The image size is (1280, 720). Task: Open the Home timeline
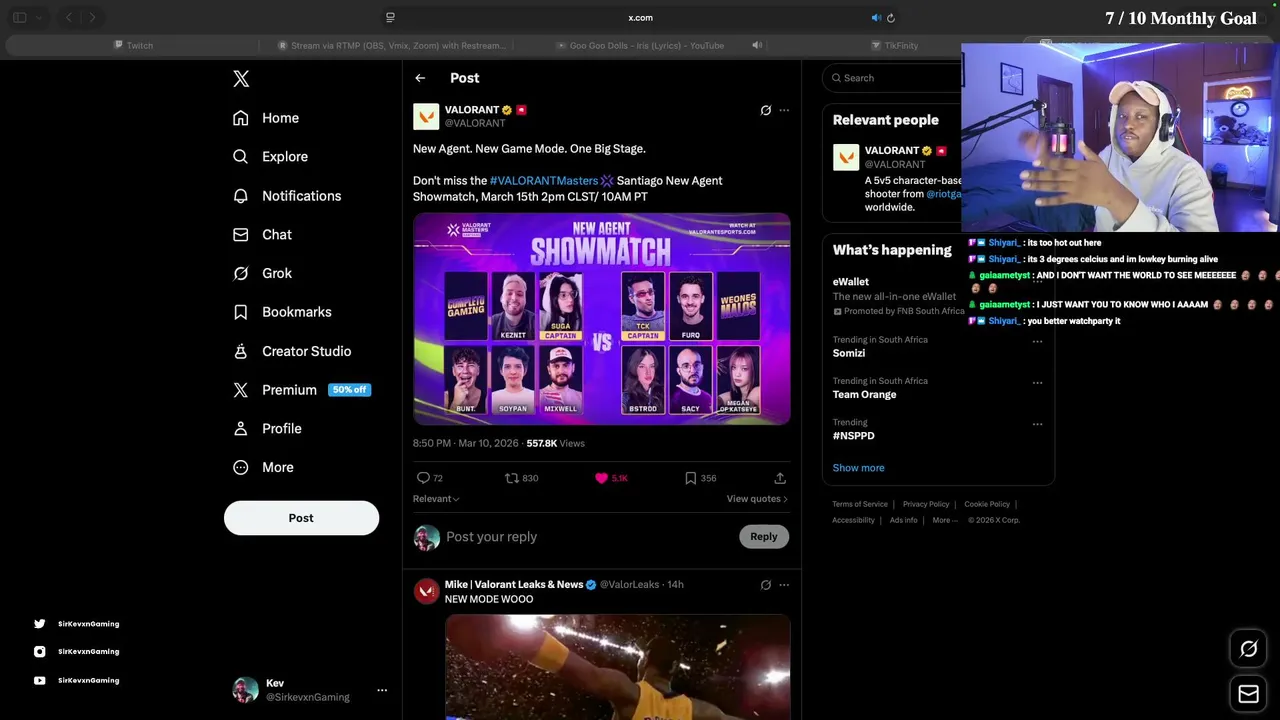tap(266, 118)
